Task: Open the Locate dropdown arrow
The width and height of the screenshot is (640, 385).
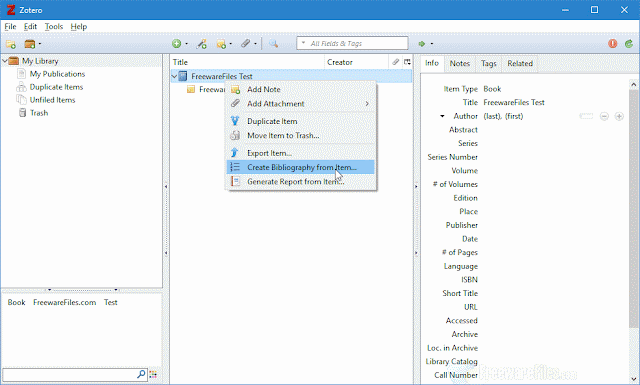Action: [x=431, y=44]
